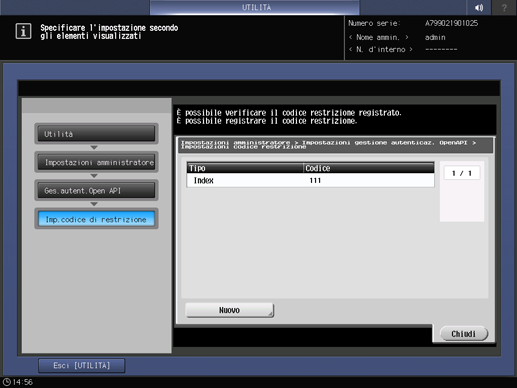
Task: Select Imp.codice di restrizione menu item
Action: coord(96,219)
